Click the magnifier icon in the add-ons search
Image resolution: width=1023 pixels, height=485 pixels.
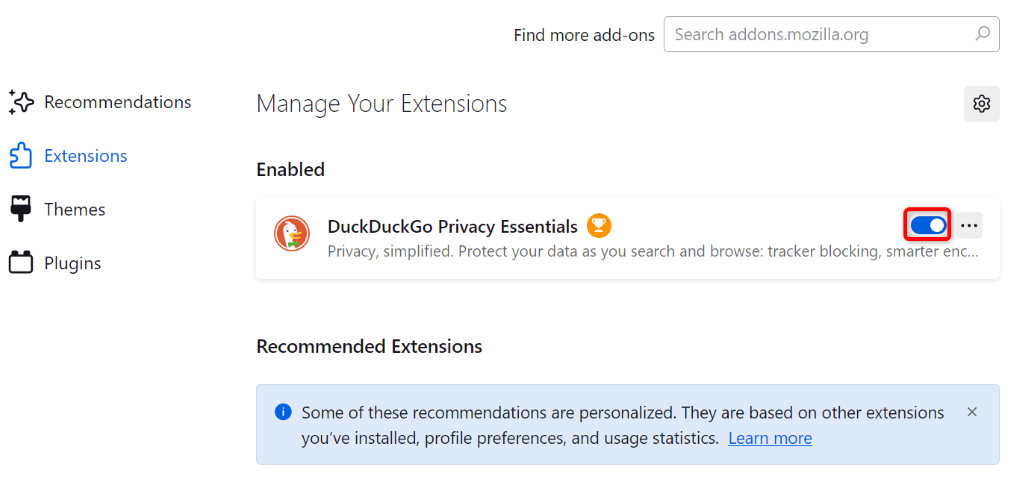point(981,34)
